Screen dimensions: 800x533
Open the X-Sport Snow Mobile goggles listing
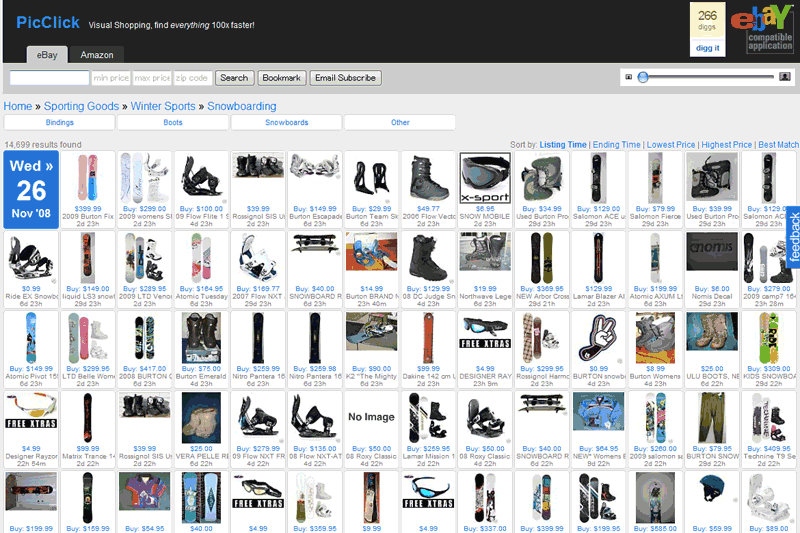point(485,177)
